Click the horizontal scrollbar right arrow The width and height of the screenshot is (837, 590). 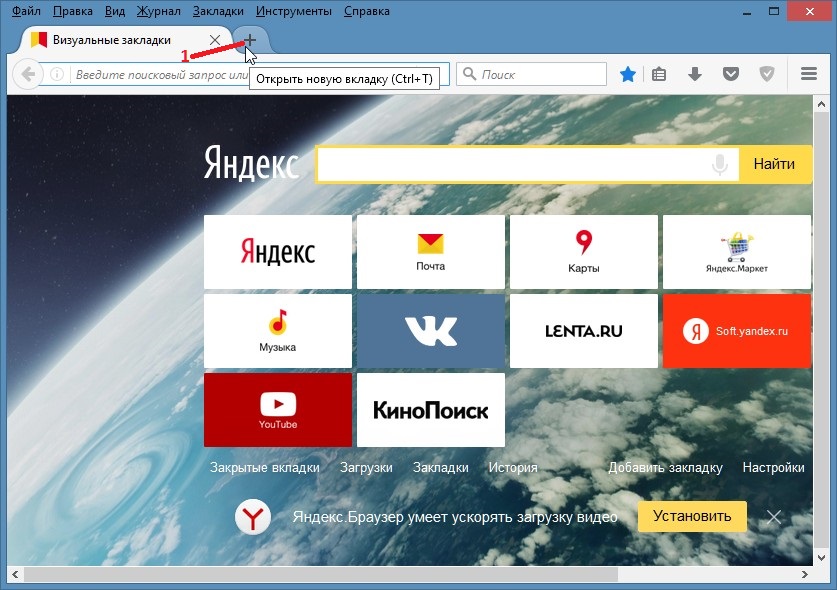pos(804,575)
